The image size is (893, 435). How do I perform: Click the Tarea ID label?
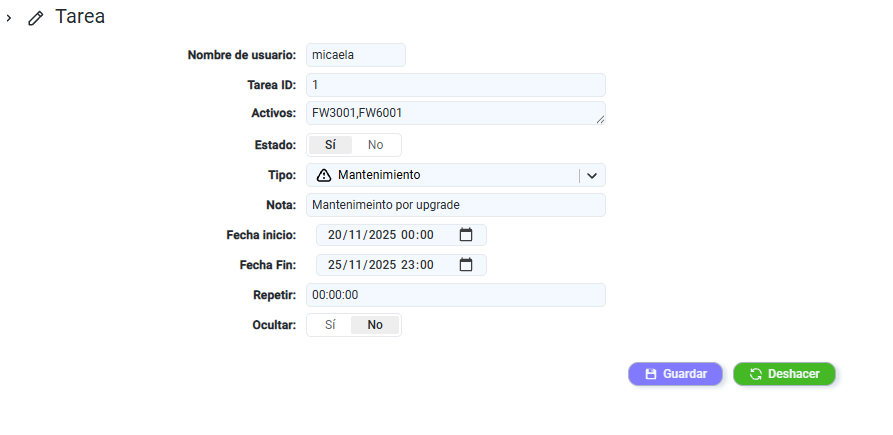click(272, 85)
